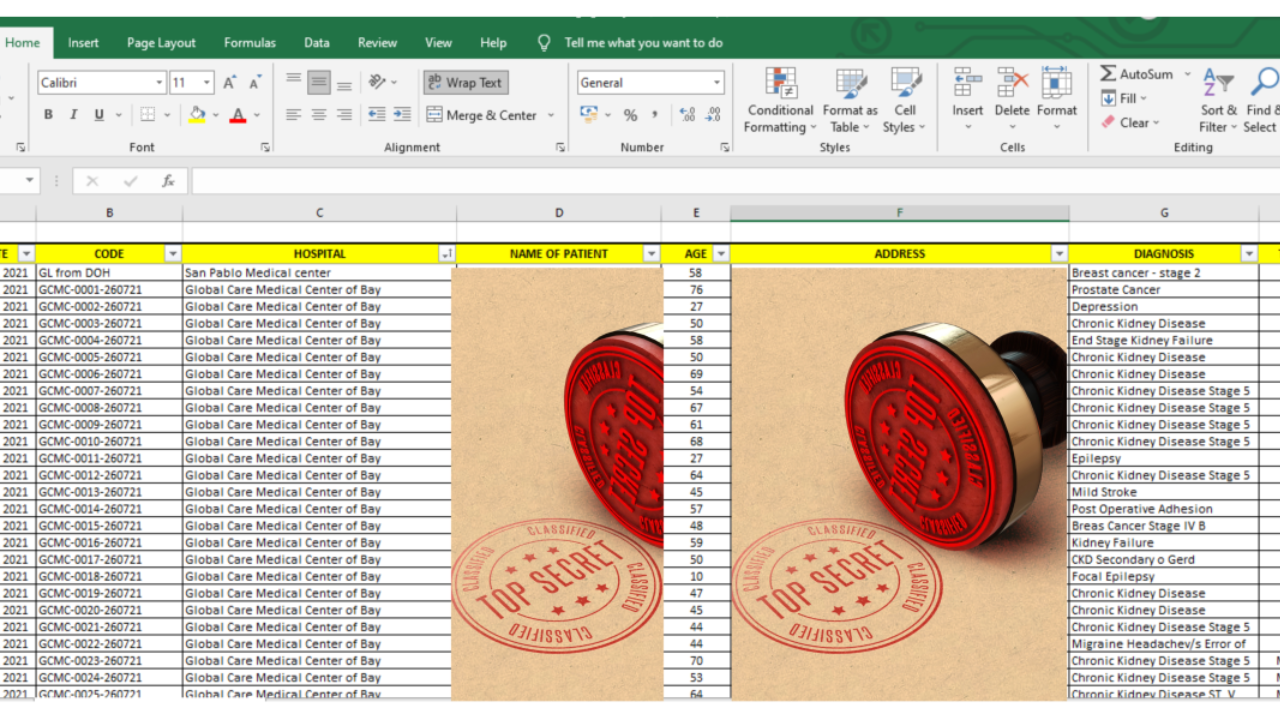
Task: Toggle Italic formatting
Action: tap(73, 115)
